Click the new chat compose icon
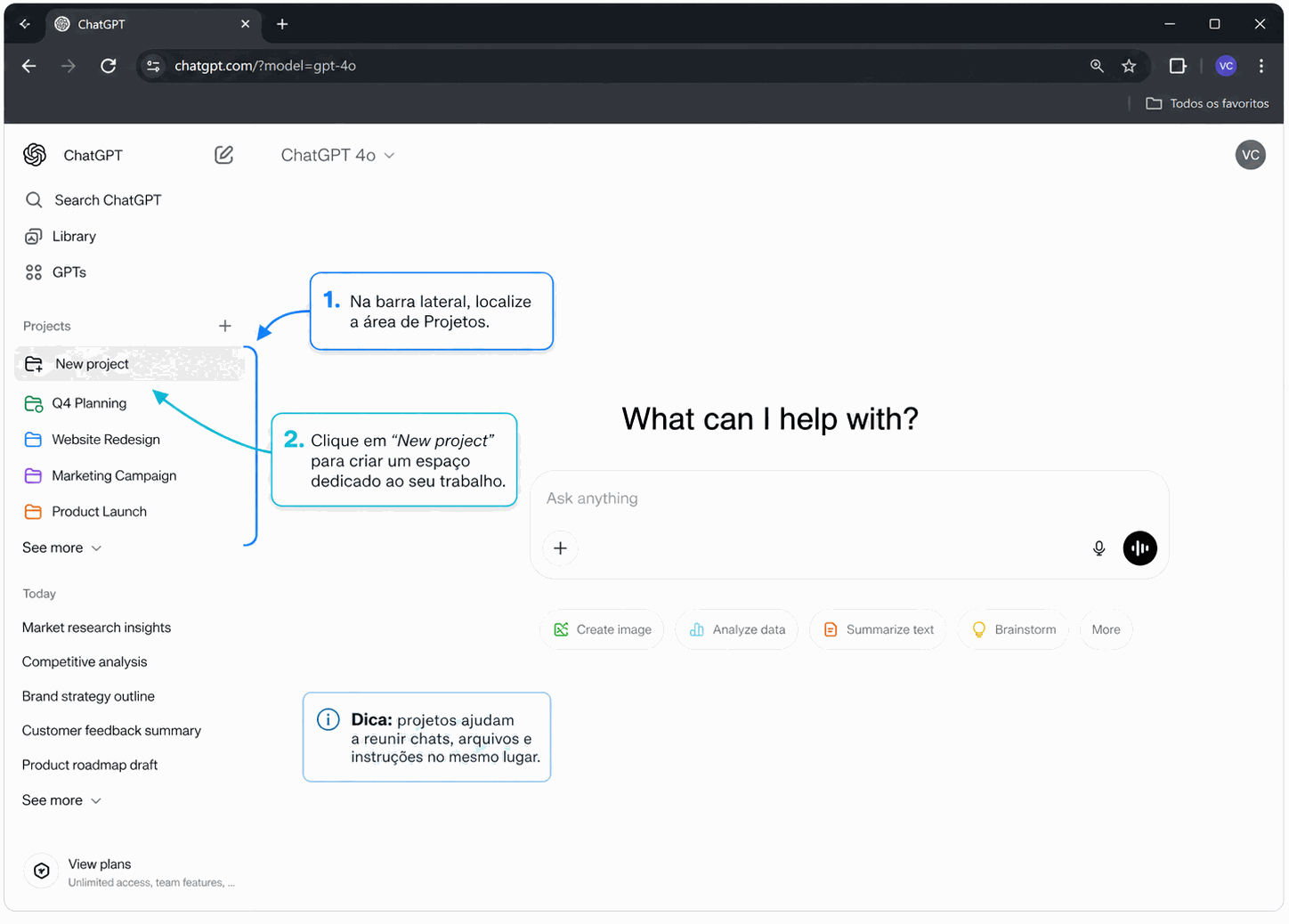Viewport: 1289px width, 924px height. (x=224, y=155)
